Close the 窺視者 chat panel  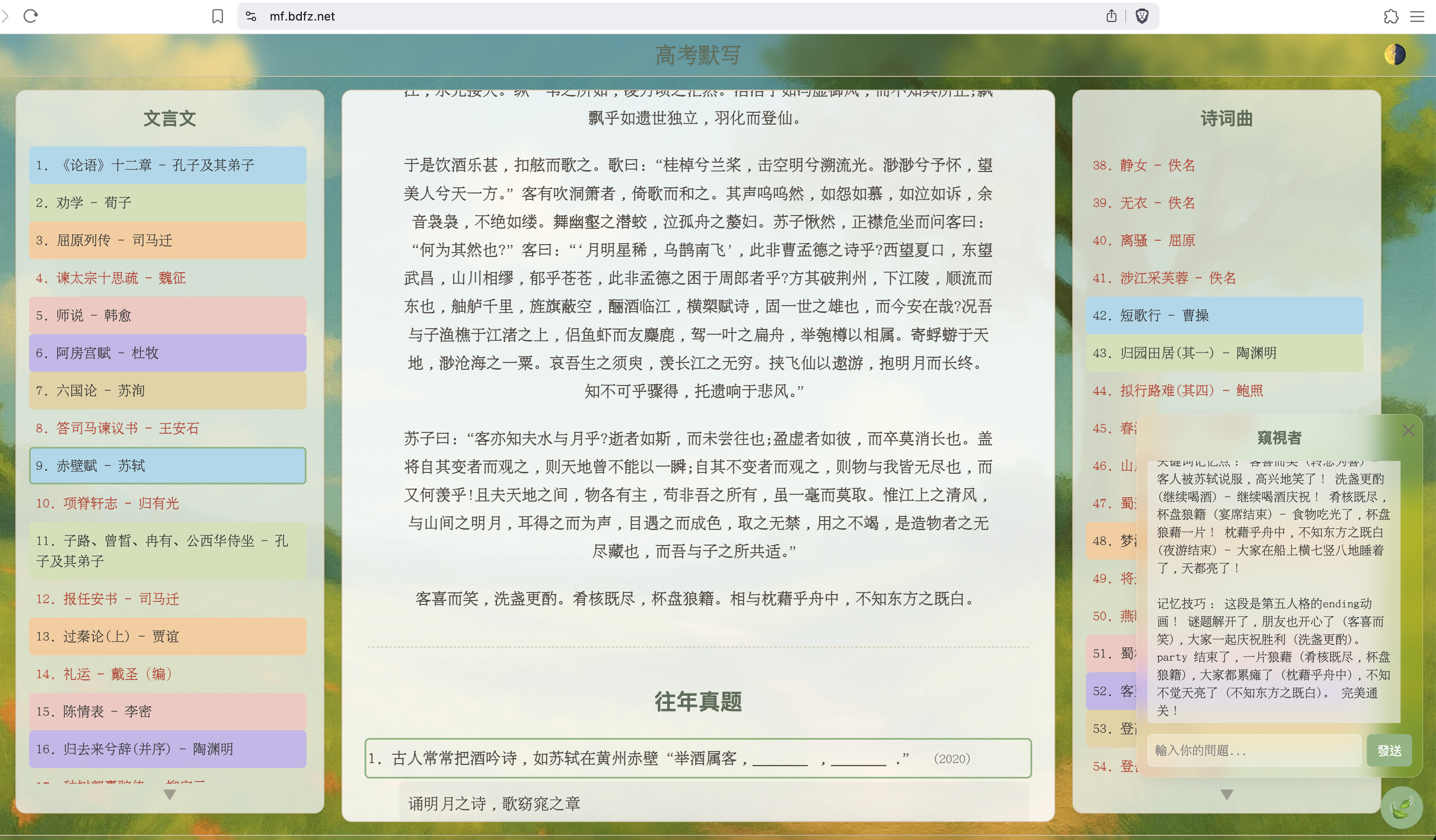point(1408,430)
